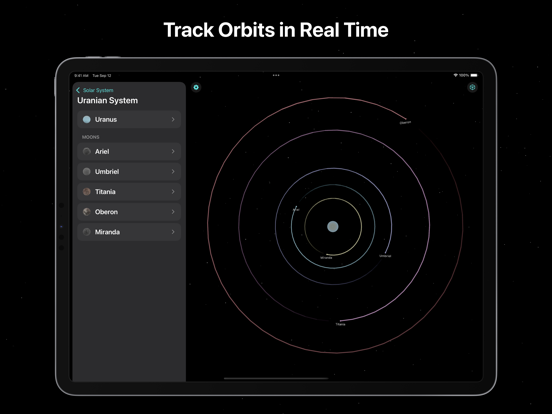Click the Uranus planet icon in sidebar
Viewport: 552px width, 414px height.
click(x=87, y=119)
